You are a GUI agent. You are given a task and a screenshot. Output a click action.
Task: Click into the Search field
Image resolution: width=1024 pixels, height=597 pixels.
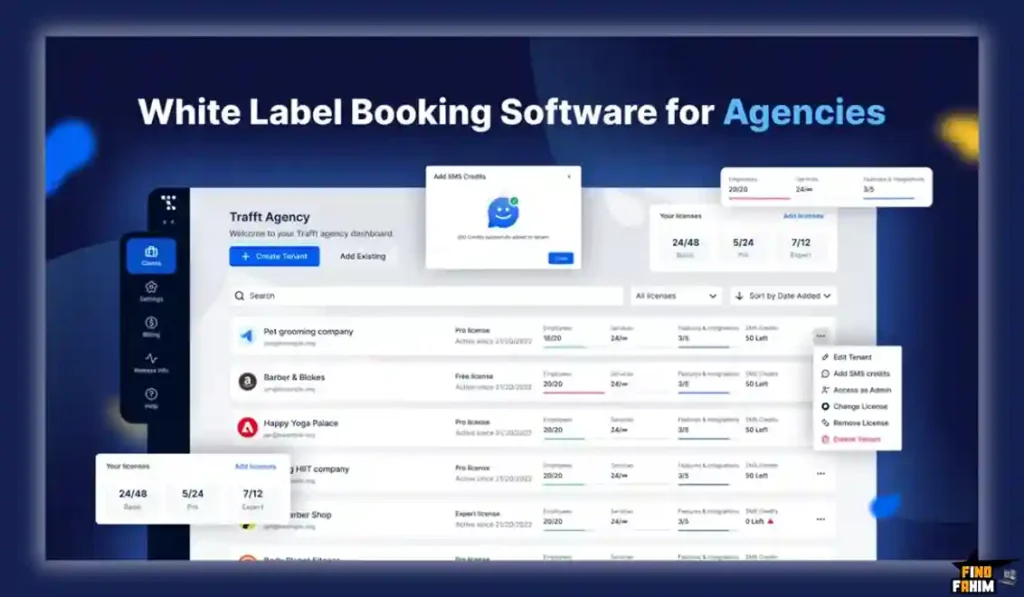pyautogui.click(x=430, y=296)
